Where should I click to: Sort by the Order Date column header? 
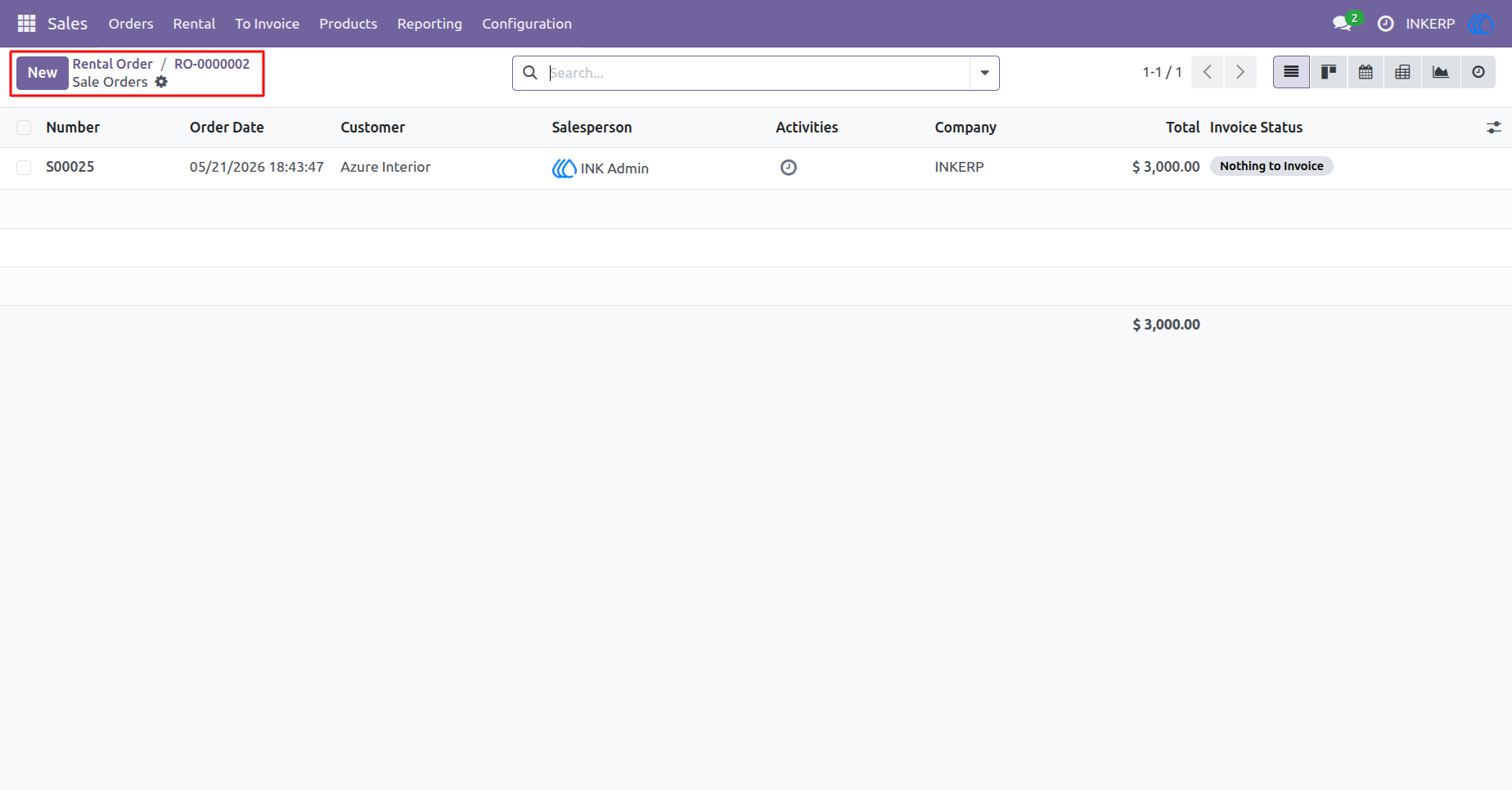(x=227, y=128)
